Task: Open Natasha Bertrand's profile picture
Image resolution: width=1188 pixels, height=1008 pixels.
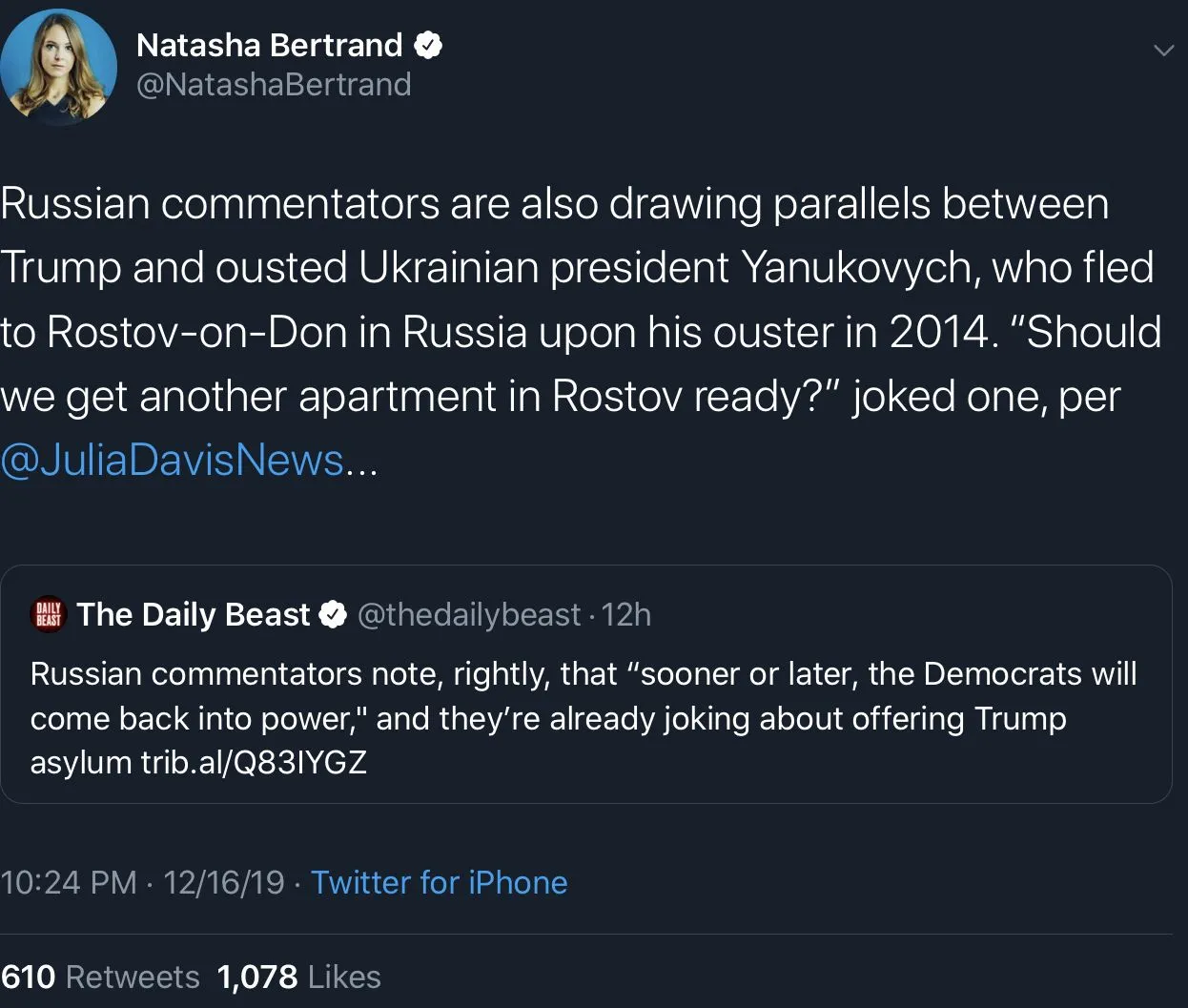Action: (57, 65)
